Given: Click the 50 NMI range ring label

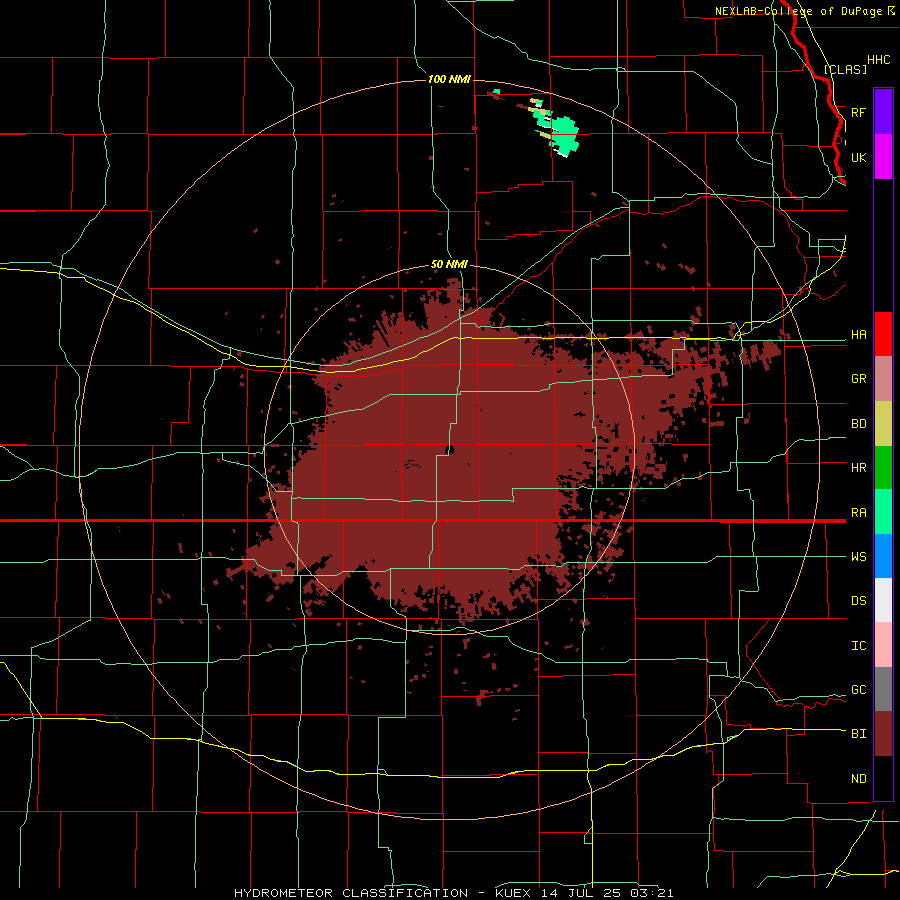Looking at the screenshot, I should 449,264.
